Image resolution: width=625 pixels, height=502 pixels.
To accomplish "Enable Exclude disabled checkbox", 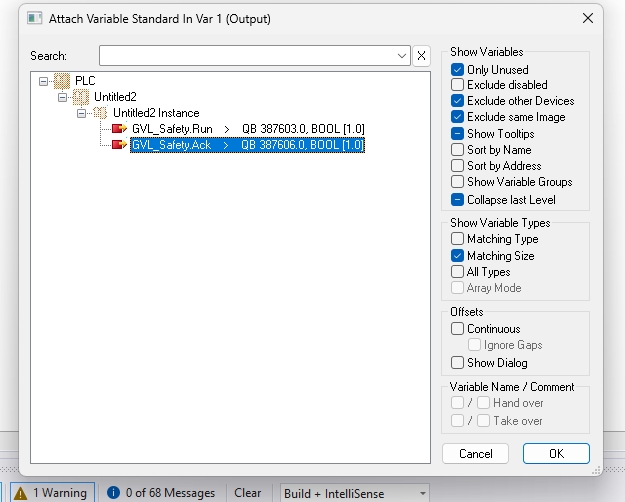I will pyautogui.click(x=457, y=85).
